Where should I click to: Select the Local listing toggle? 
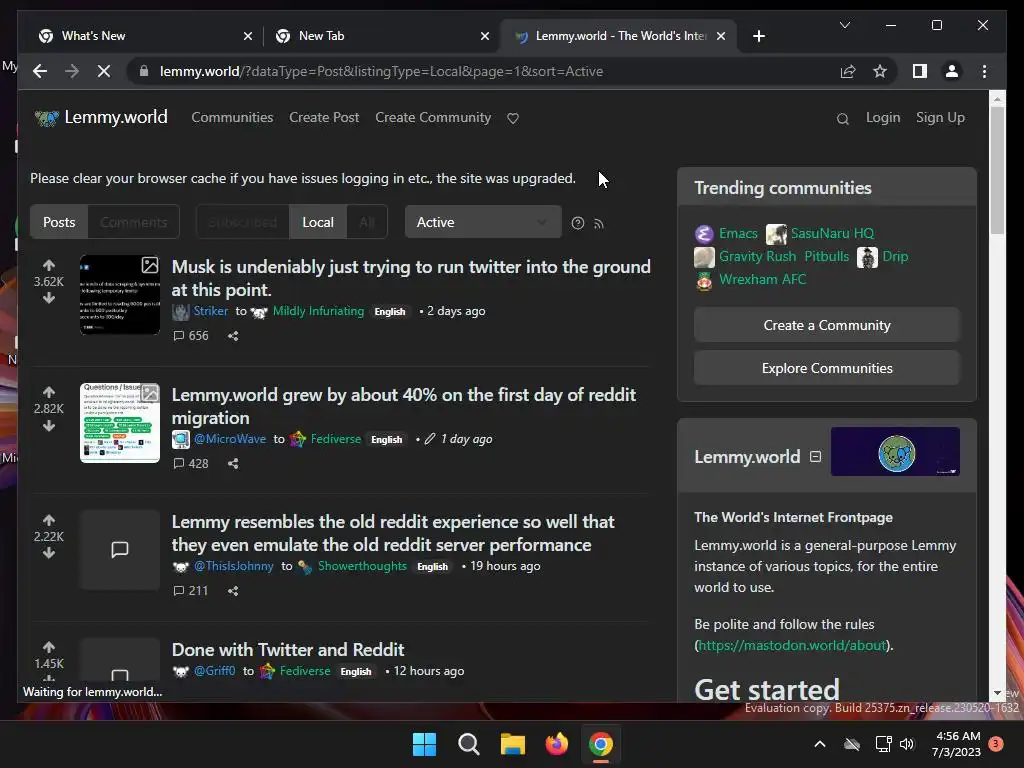[x=318, y=222]
